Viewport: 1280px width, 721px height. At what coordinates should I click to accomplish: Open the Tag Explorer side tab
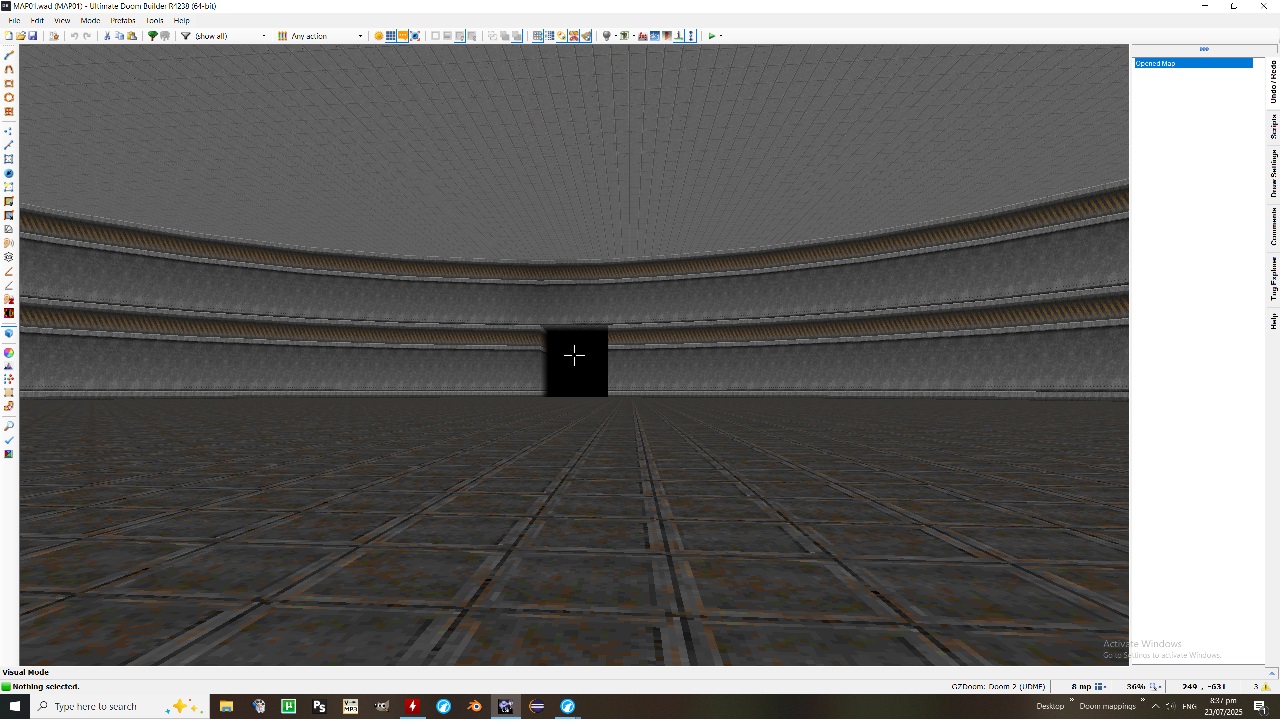1273,278
